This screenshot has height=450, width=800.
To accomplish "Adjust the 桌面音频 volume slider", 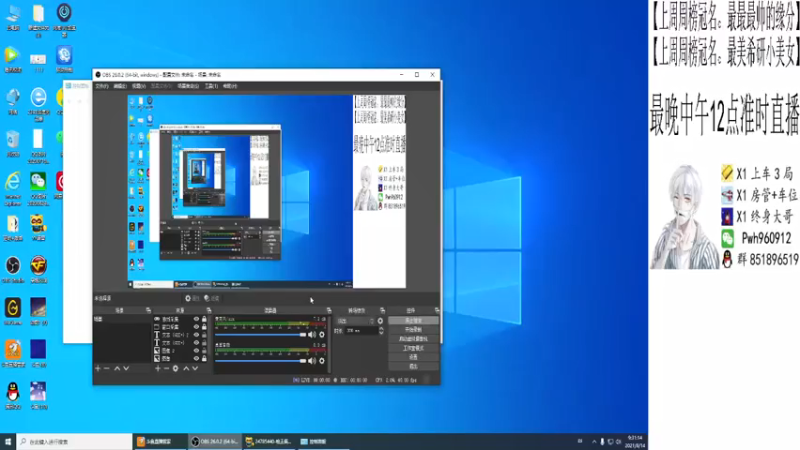I will point(260,361).
